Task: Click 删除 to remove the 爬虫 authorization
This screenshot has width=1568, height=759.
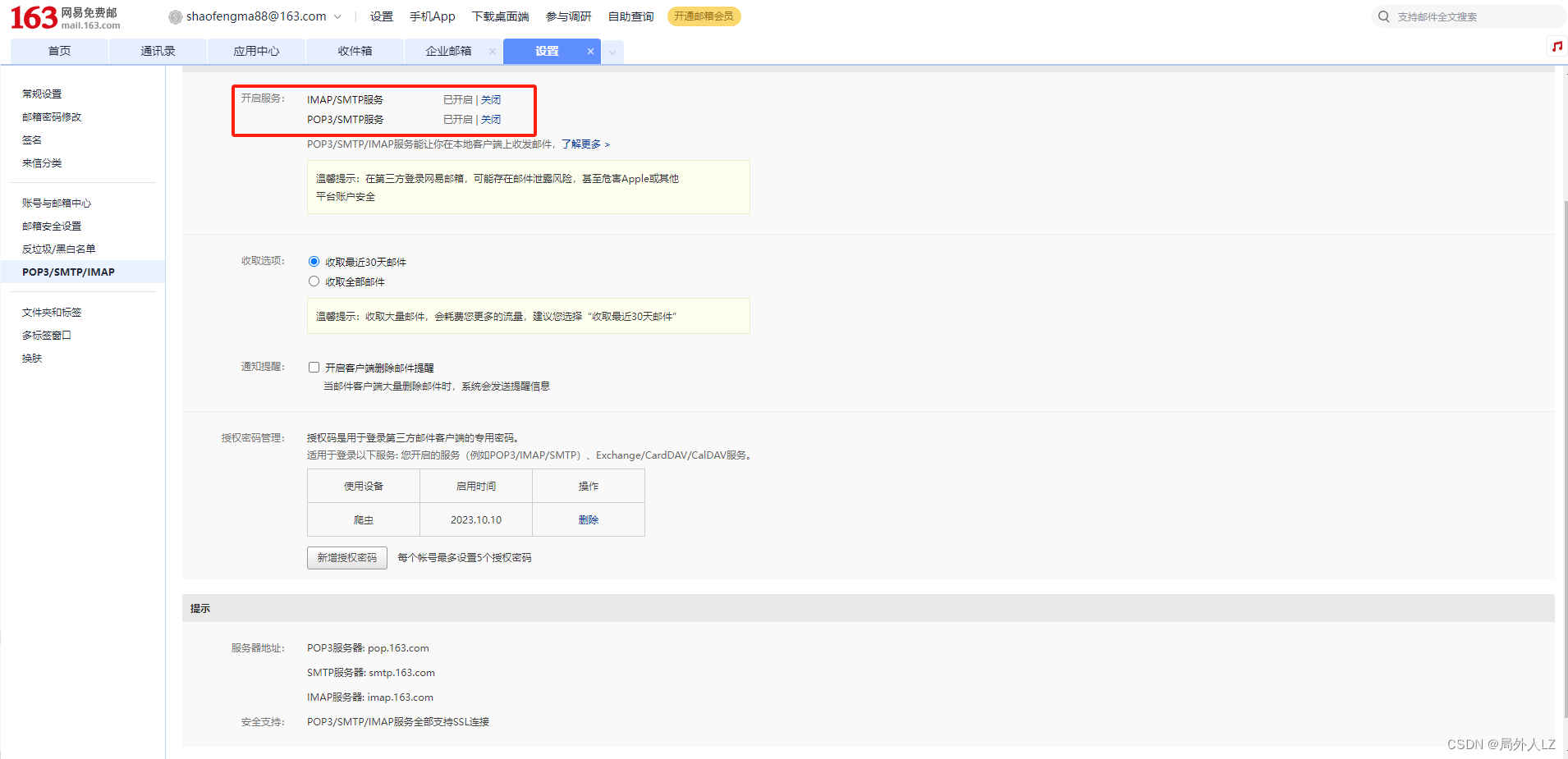Action: 589,519
